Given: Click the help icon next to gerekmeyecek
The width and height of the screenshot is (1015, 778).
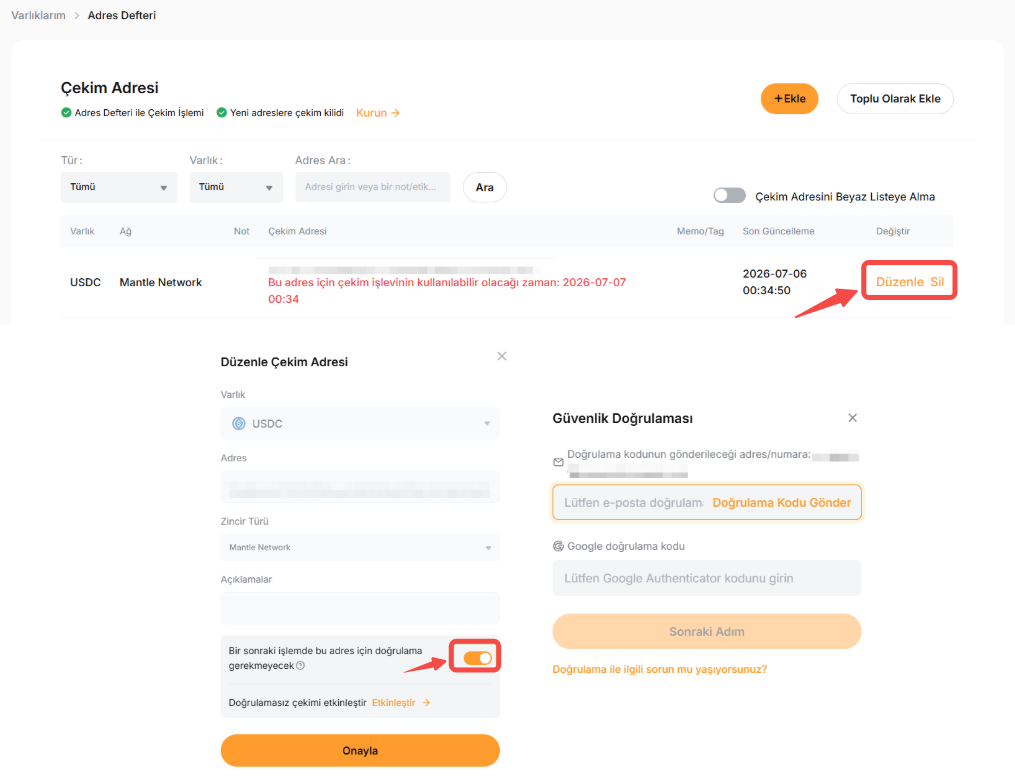Looking at the screenshot, I should [300, 665].
